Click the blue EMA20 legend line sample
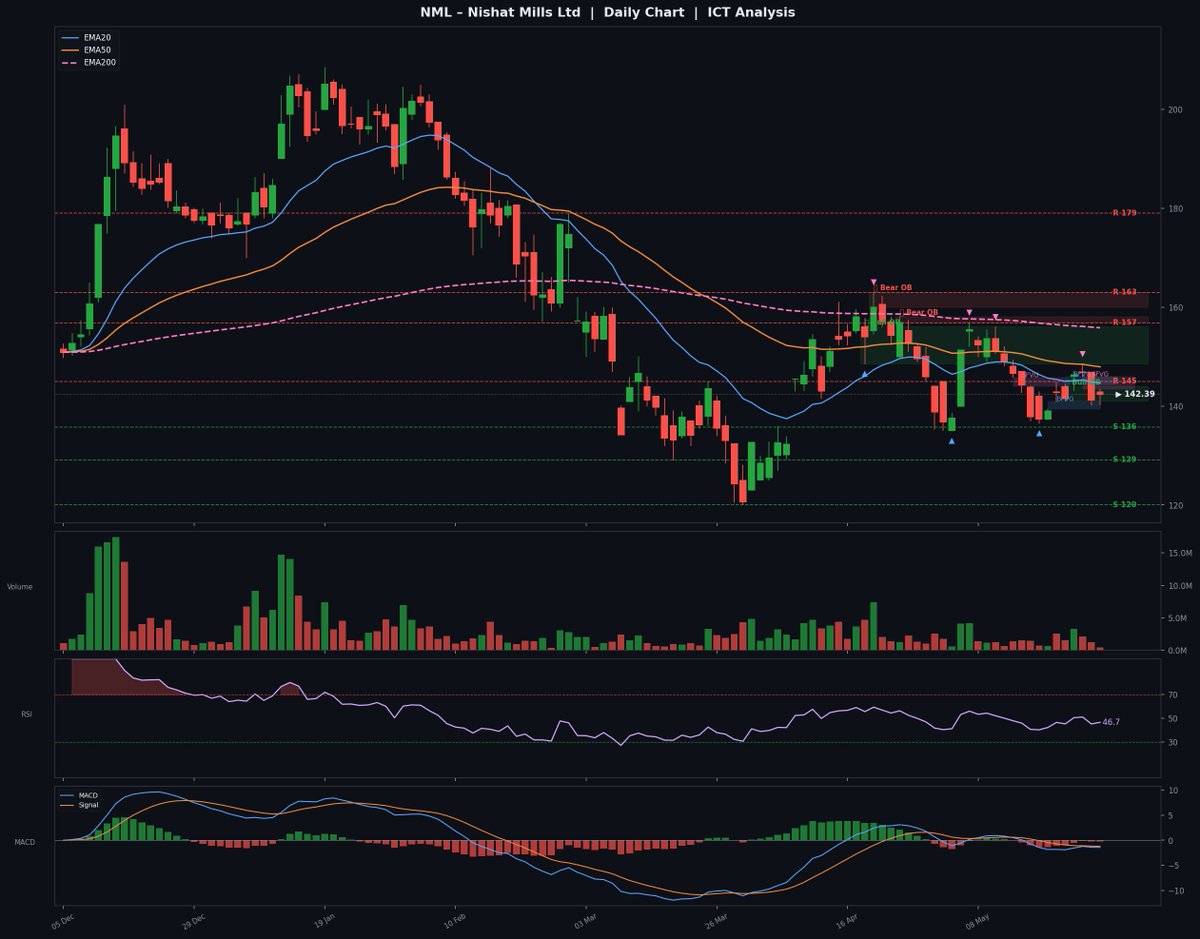 (70, 37)
